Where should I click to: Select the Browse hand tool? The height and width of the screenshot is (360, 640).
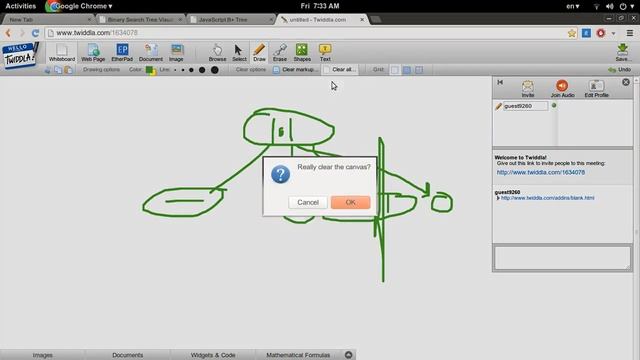[x=217, y=53]
